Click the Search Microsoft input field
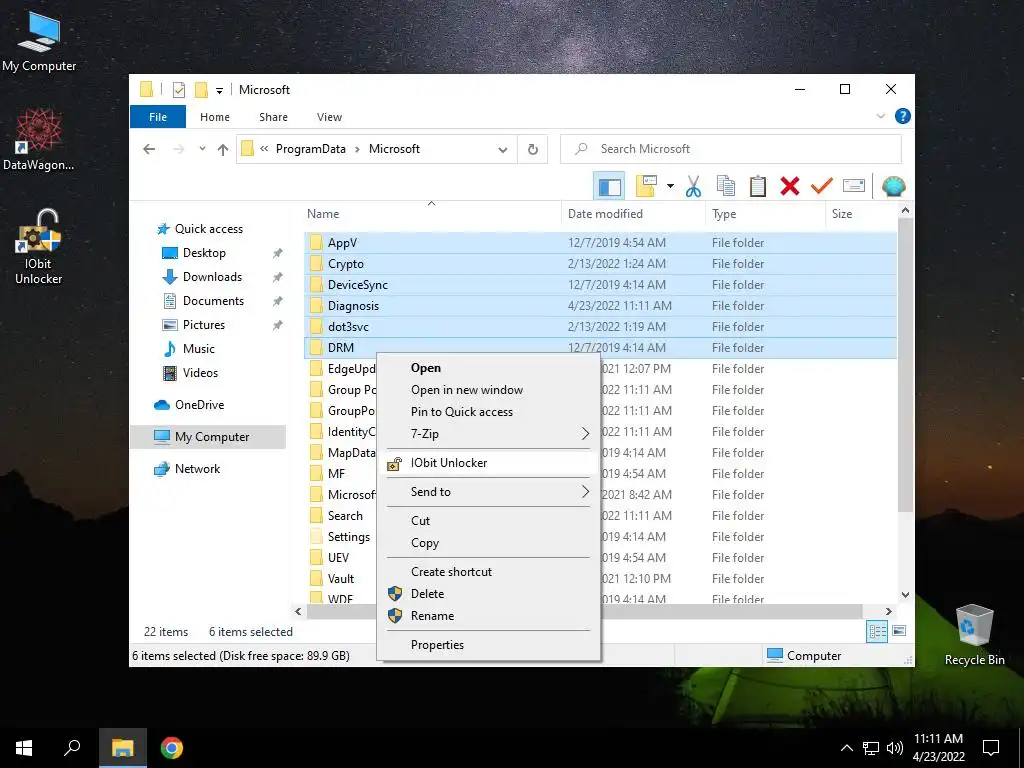 click(x=731, y=149)
